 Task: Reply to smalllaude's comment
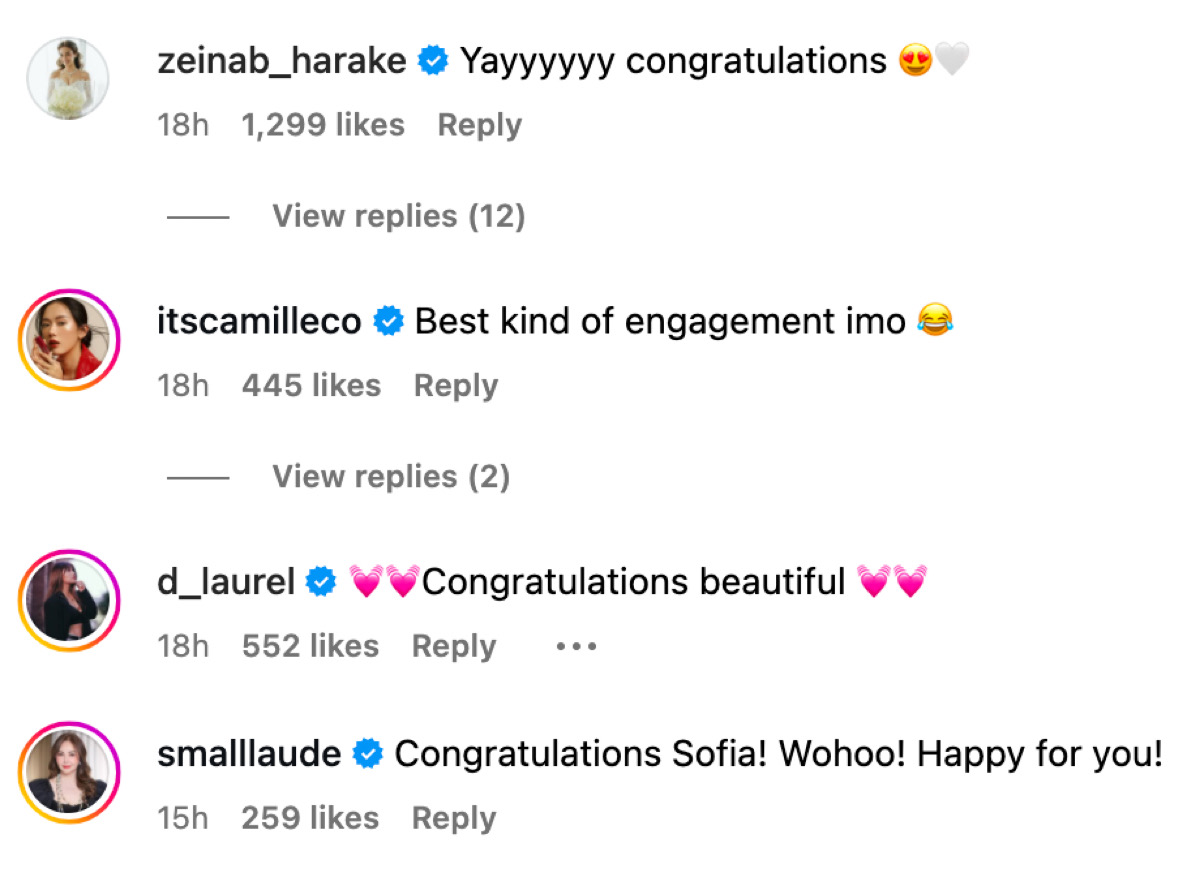coord(453,818)
